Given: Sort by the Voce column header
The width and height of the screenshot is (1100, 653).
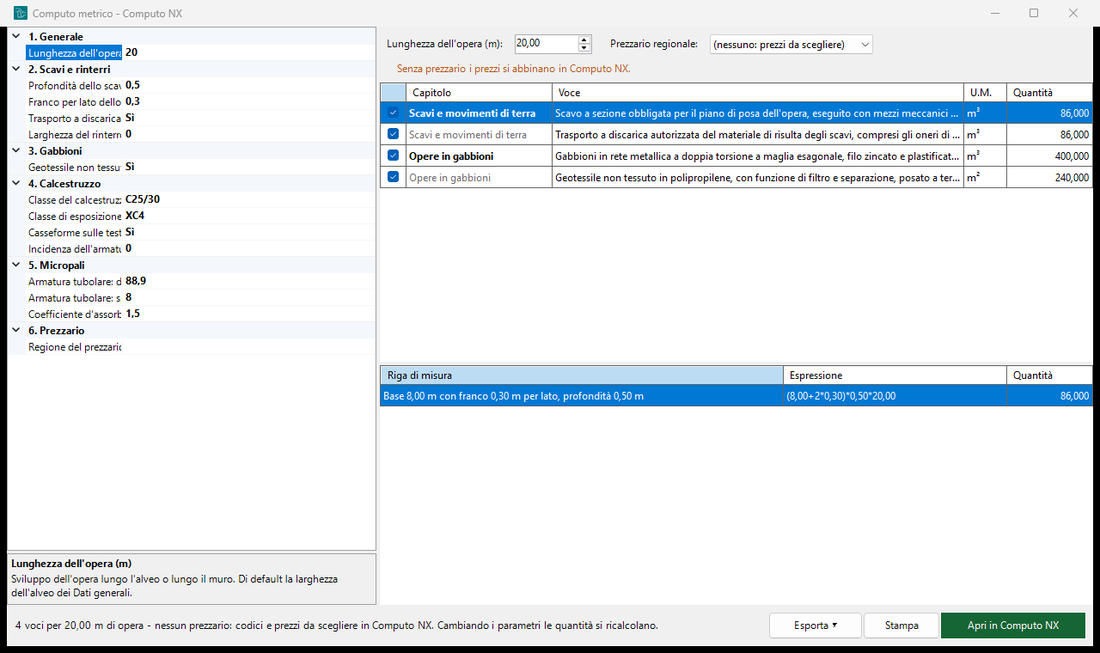Looking at the screenshot, I should (x=758, y=93).
